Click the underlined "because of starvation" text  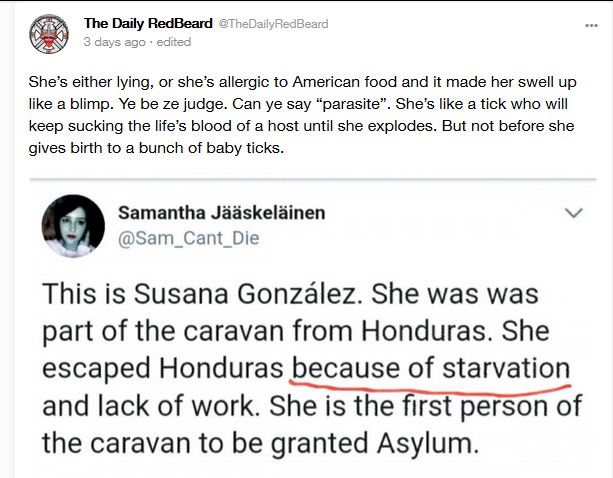pos(430,367)
